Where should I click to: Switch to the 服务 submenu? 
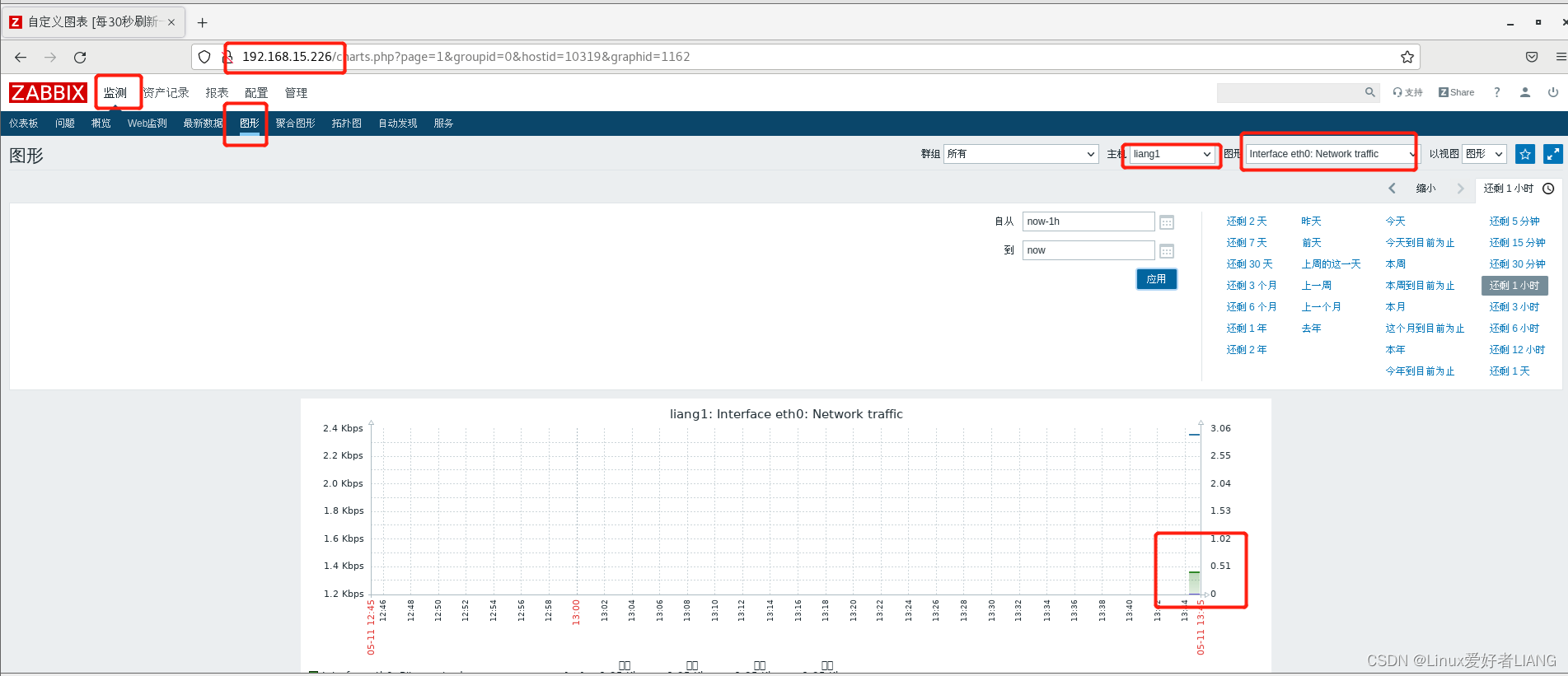444,124
